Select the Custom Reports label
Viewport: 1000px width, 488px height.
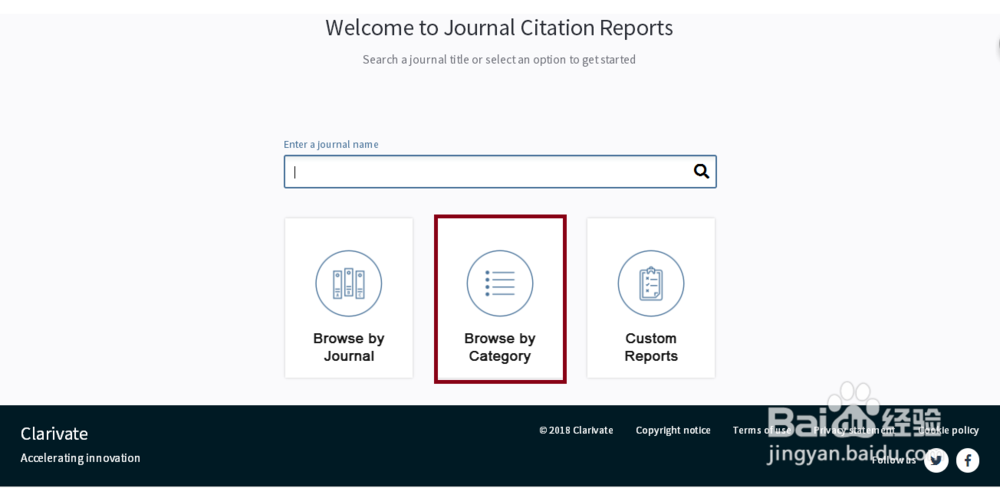(651, 347)
